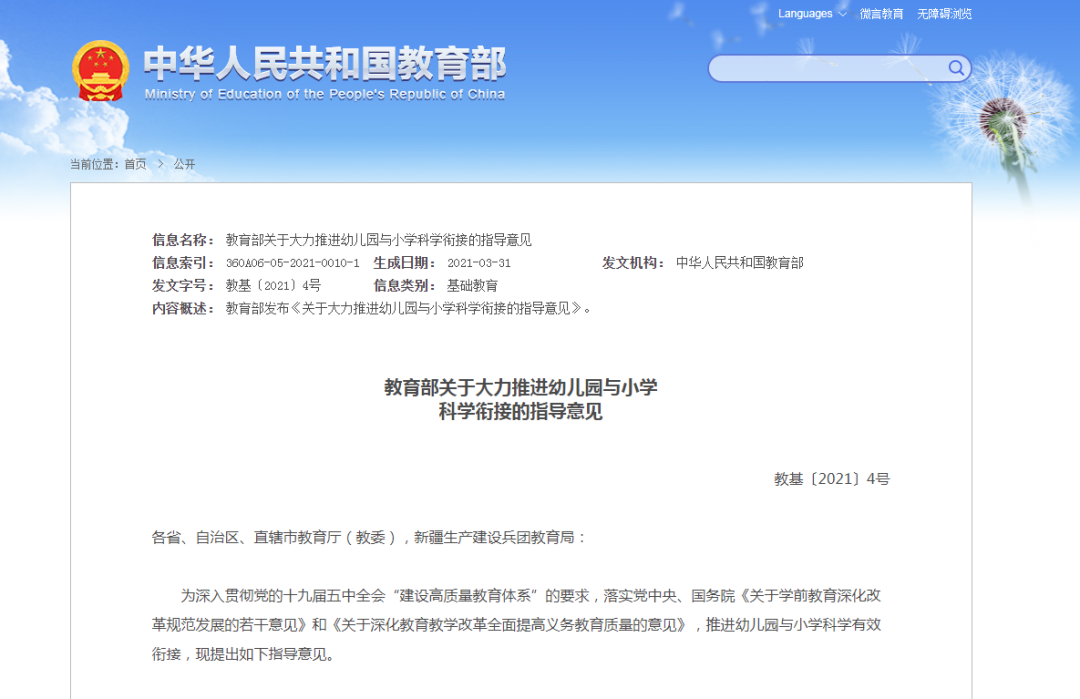This screenshot has width=1080, height=699.
Task: Go to 首页 in breadcrumb
Action: click(135, 164)
